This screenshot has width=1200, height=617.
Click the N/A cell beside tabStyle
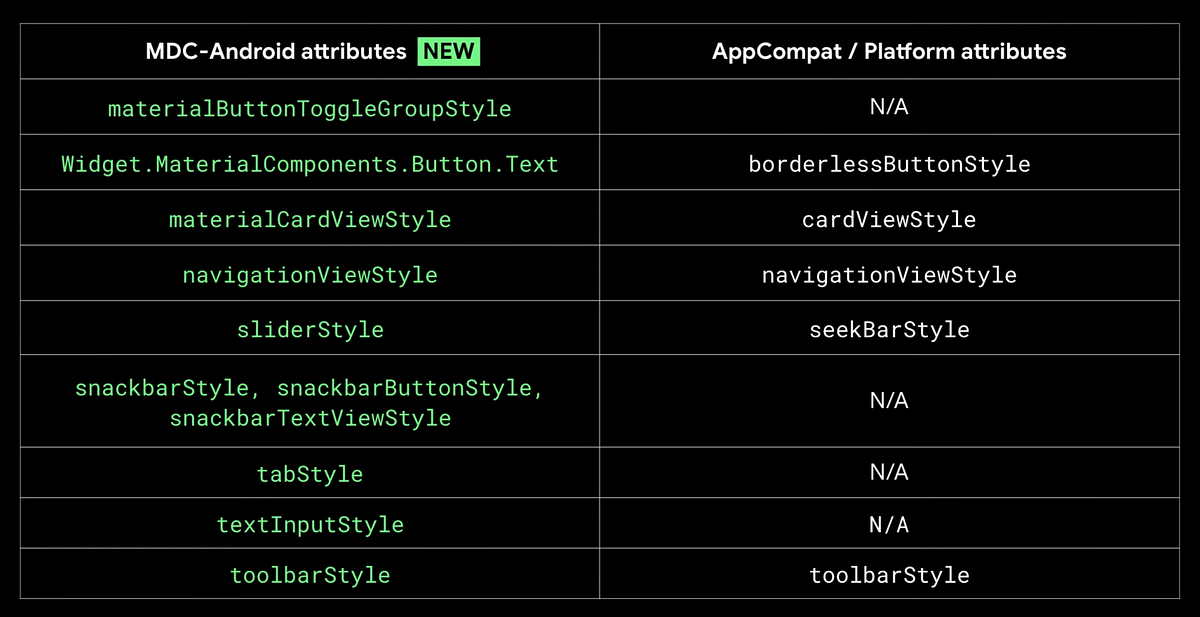pyautogui.click(x=889, y=473)
